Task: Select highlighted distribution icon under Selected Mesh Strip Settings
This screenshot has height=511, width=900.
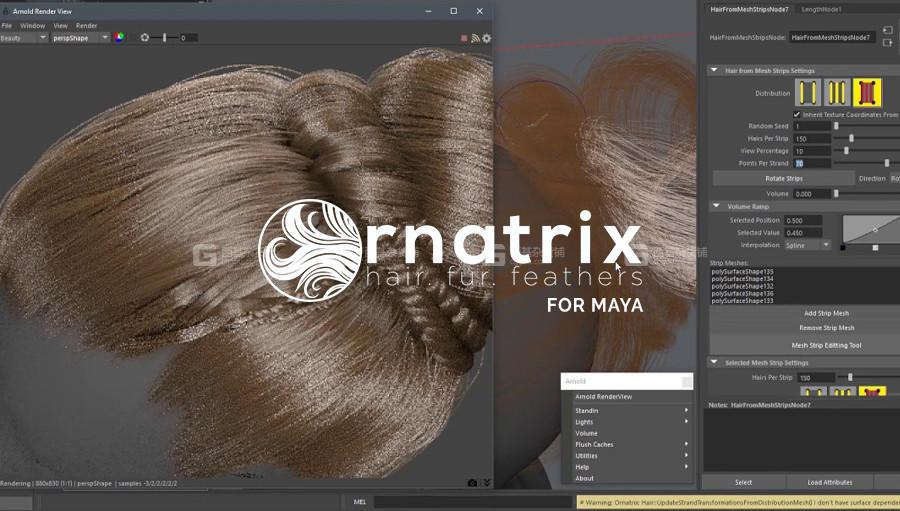Action: 872,391
